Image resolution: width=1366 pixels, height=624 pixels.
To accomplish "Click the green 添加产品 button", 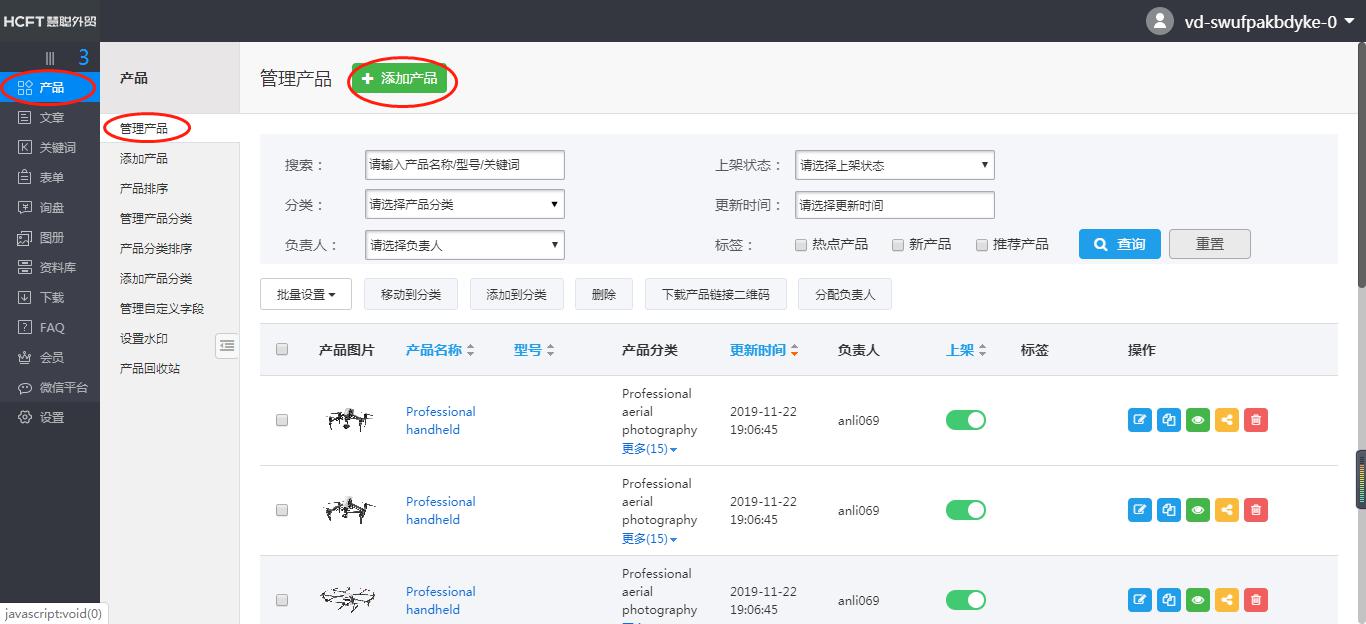I will [x=399, y=78].
